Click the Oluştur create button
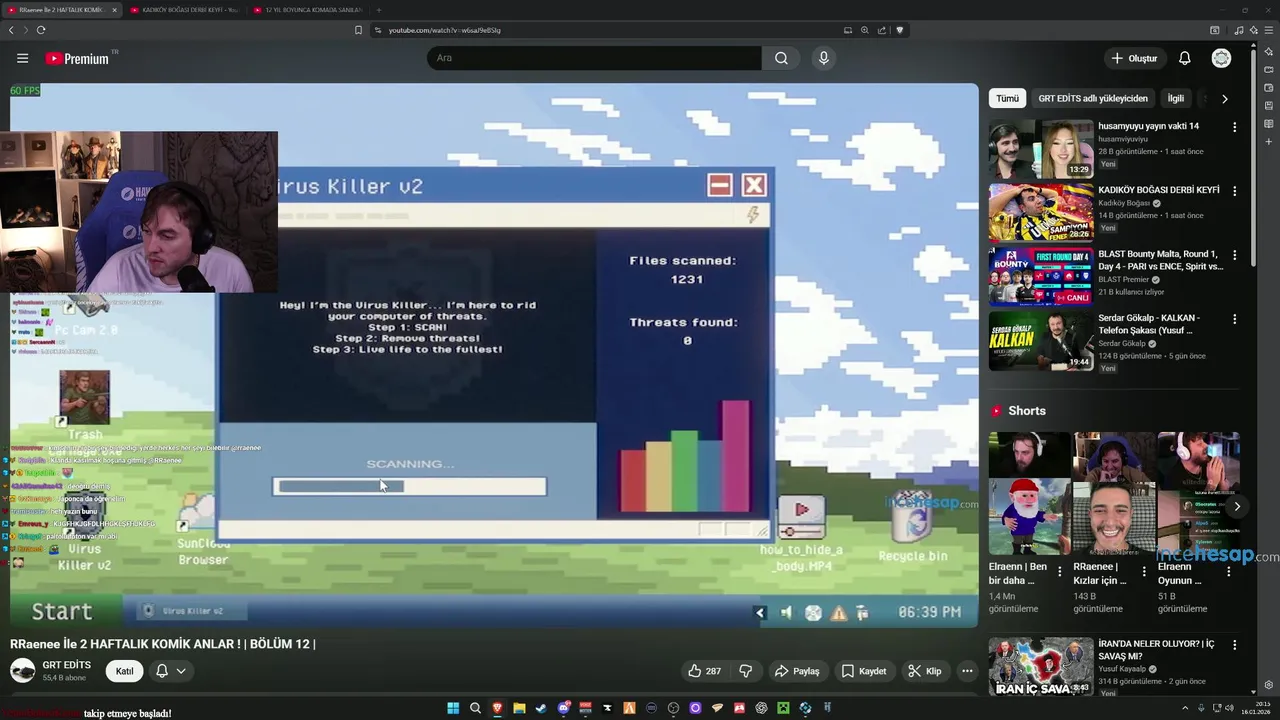 click(1134, 58)
